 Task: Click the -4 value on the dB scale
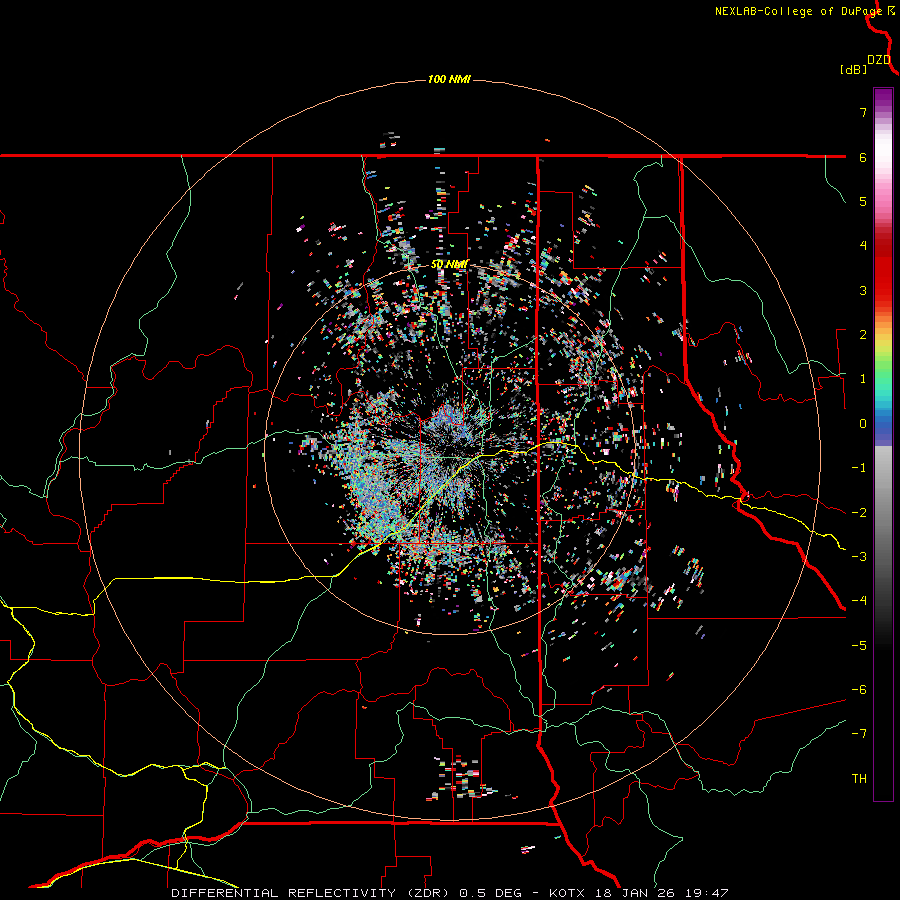[x=859, y=601]
